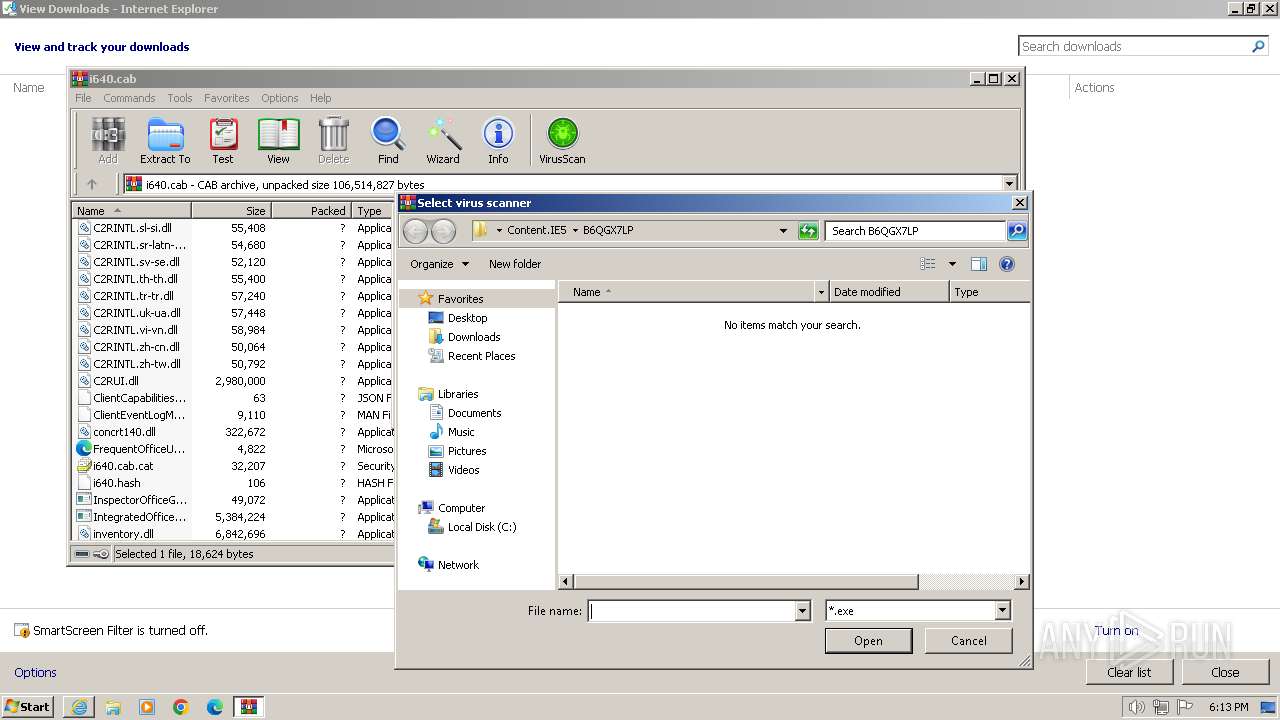Click the Find toolbar icon
Screen dimensions: 1280x720
[388, 140]
